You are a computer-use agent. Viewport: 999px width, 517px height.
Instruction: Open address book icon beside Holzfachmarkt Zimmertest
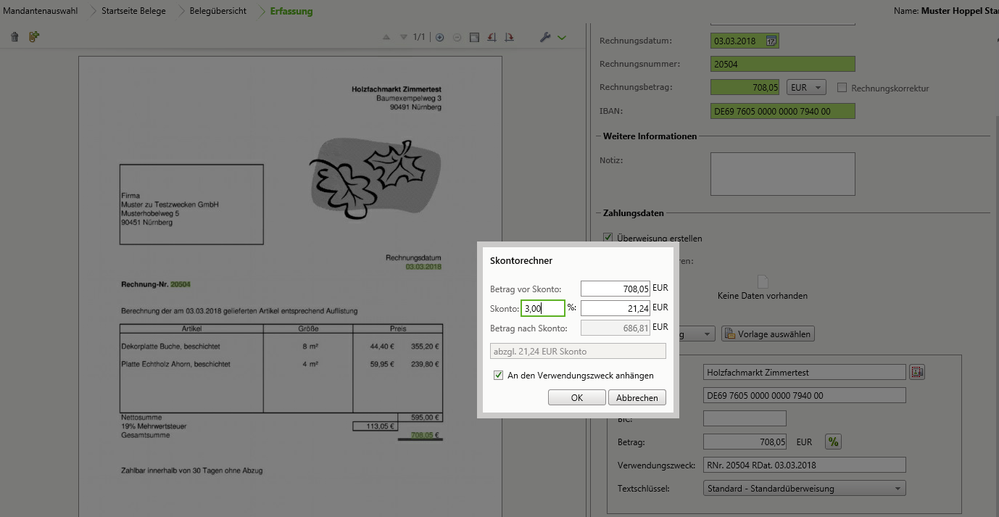917,372
